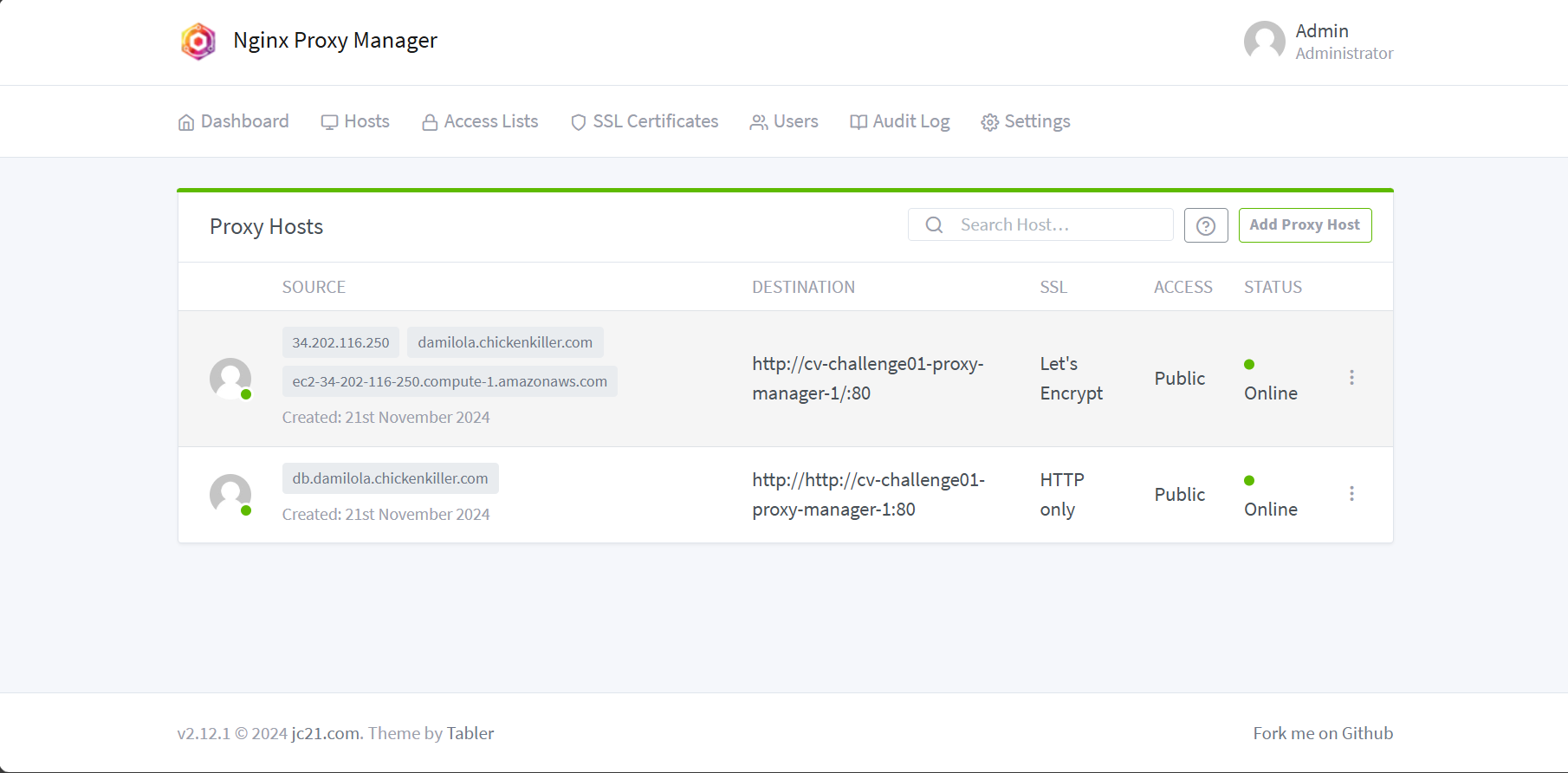The image size is (1568, 773).
Task: View the Audit Log tab
Action: pyautogui.click(x=900, y=121)
